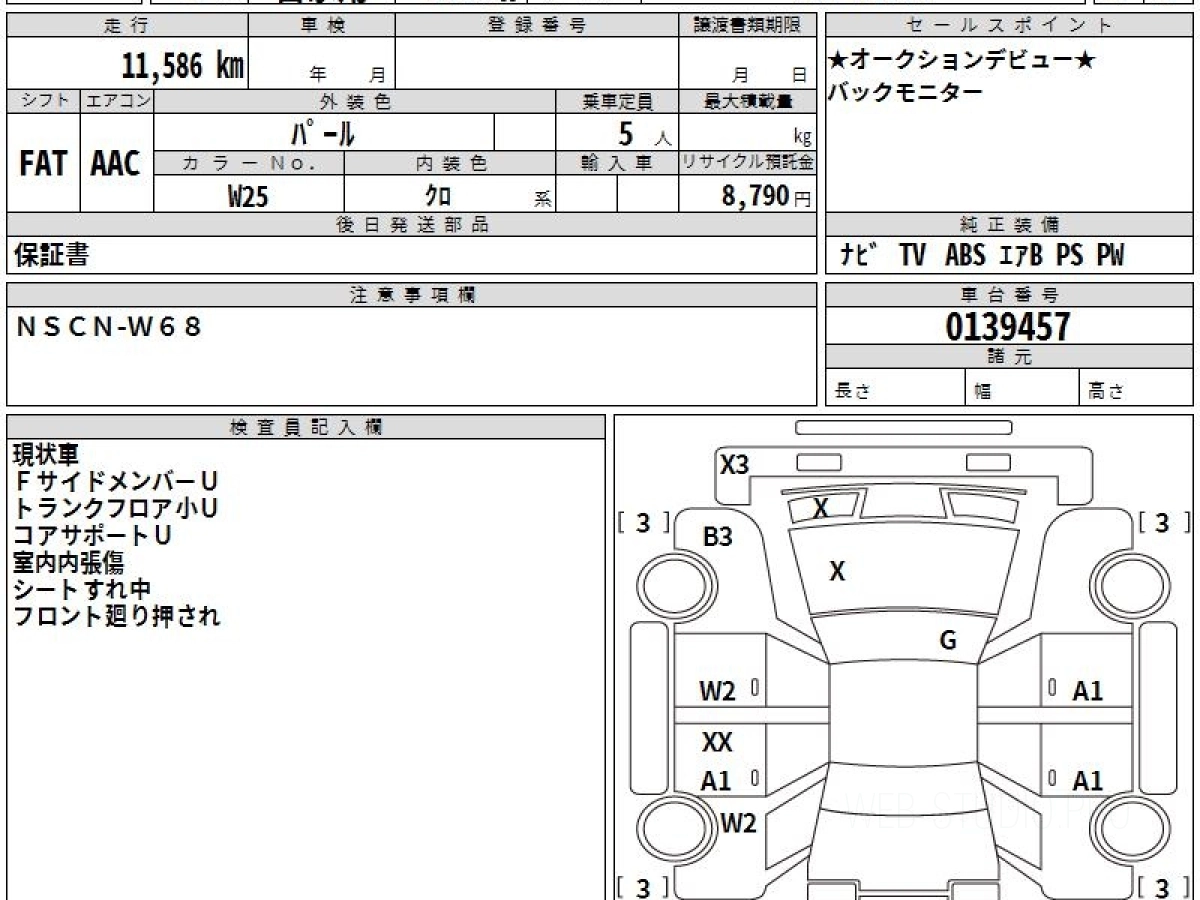The width and height of the screenshot is (1200, 900).
Task: Click the B3 mark on the diagram
Action: [x=717, y=538]
